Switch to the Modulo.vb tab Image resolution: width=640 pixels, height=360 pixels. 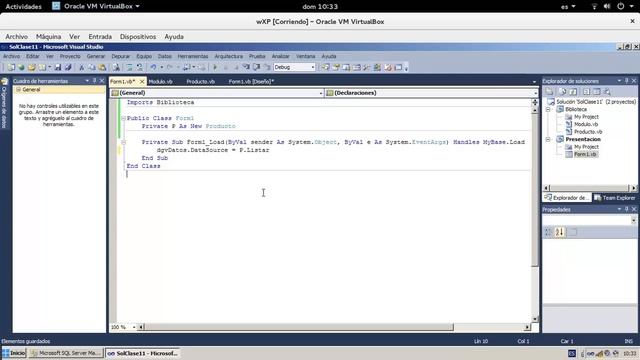160,82
